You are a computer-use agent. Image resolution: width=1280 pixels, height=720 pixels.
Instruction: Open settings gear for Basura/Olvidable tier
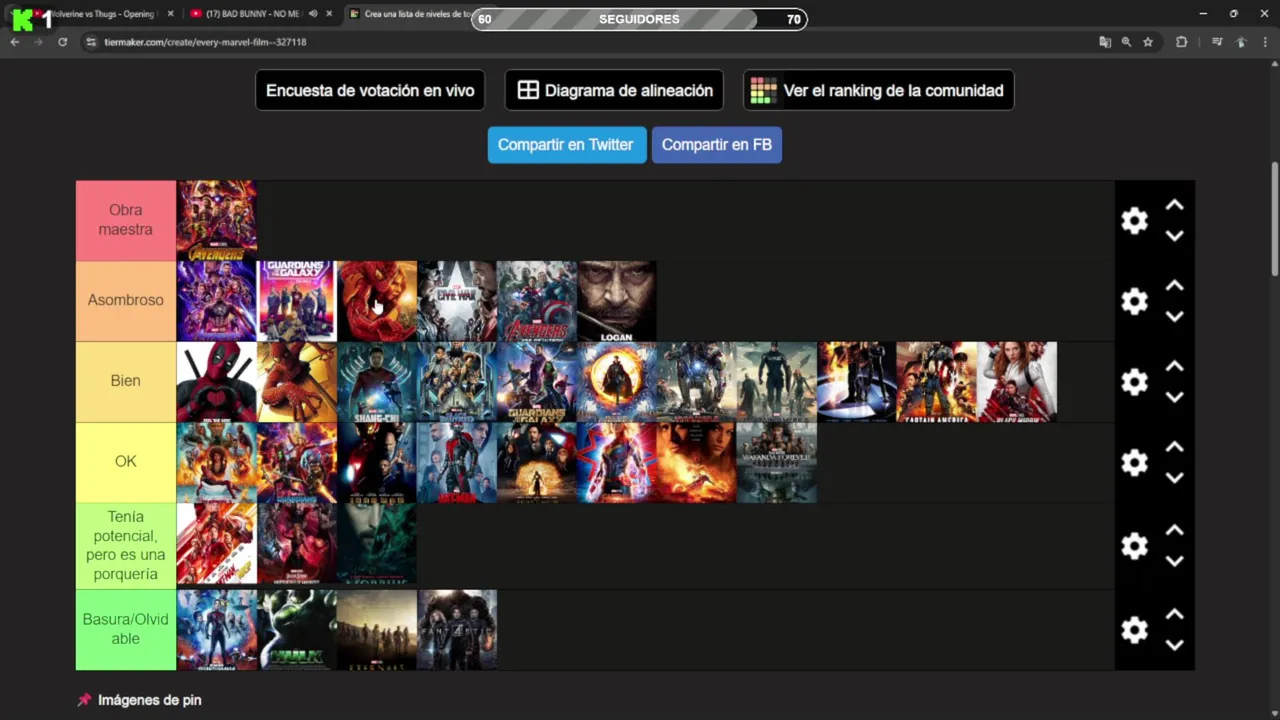pos(1134,629)
